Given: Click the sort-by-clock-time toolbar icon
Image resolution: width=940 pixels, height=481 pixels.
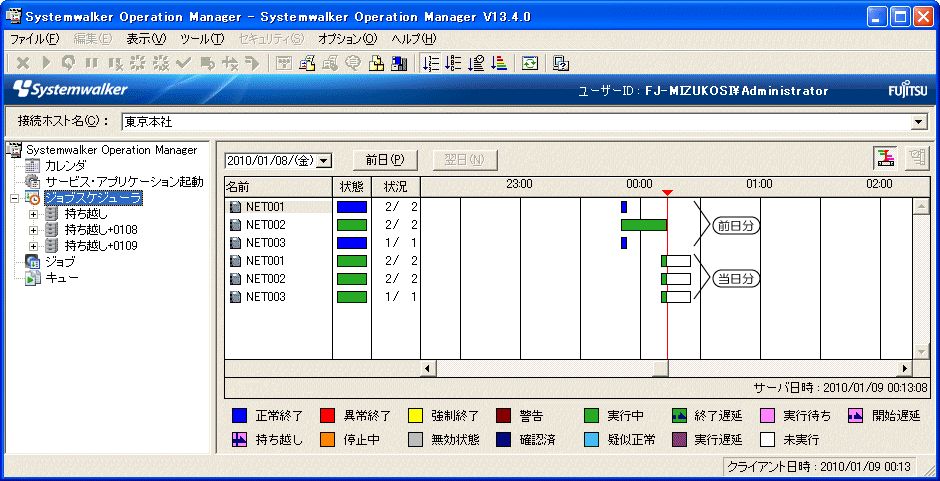Looking at the screenshot, I should (477, 63).
